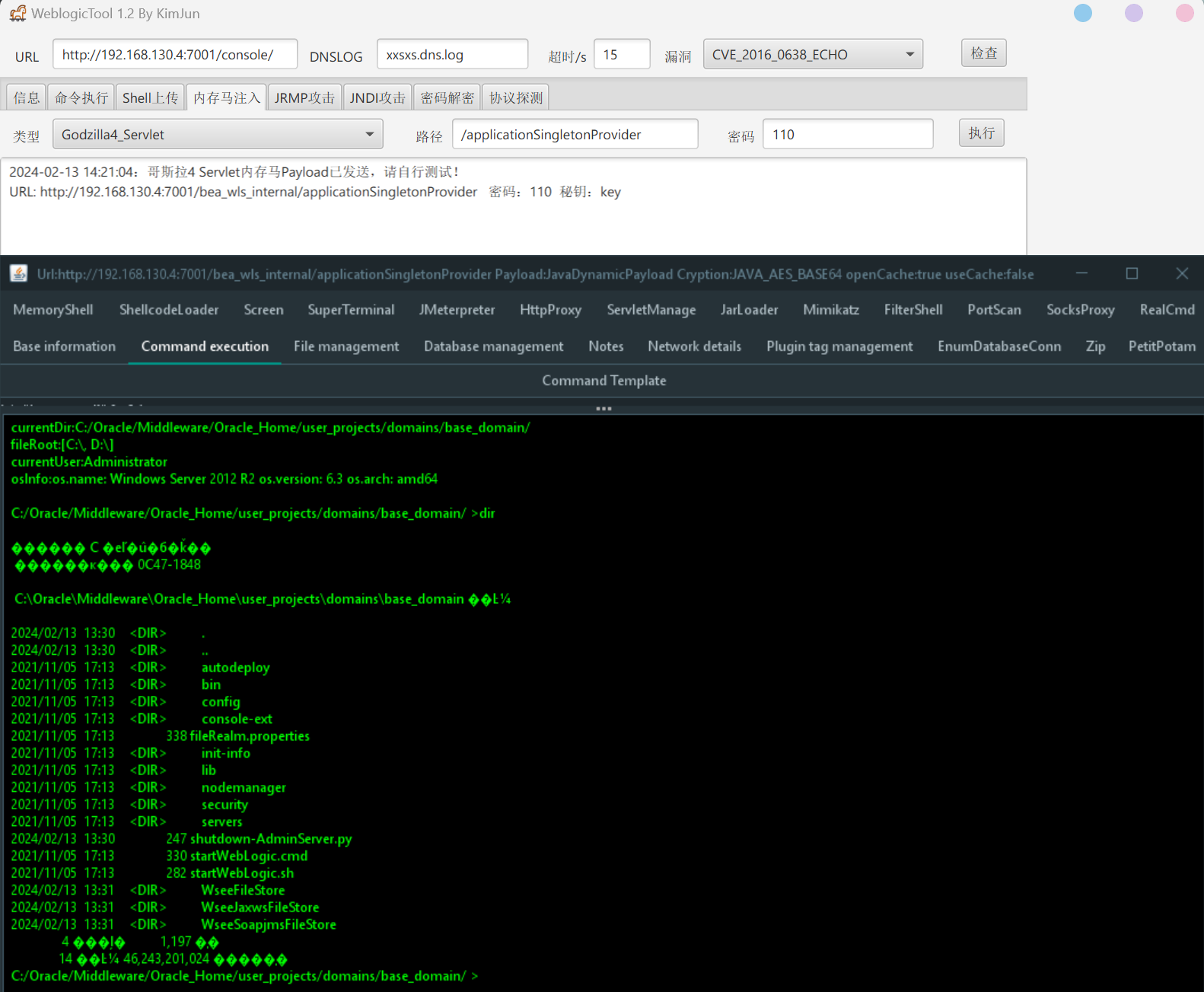Open the JarLoader tab
Viewport: 1204px width, 992px height.
coord(750,310)
